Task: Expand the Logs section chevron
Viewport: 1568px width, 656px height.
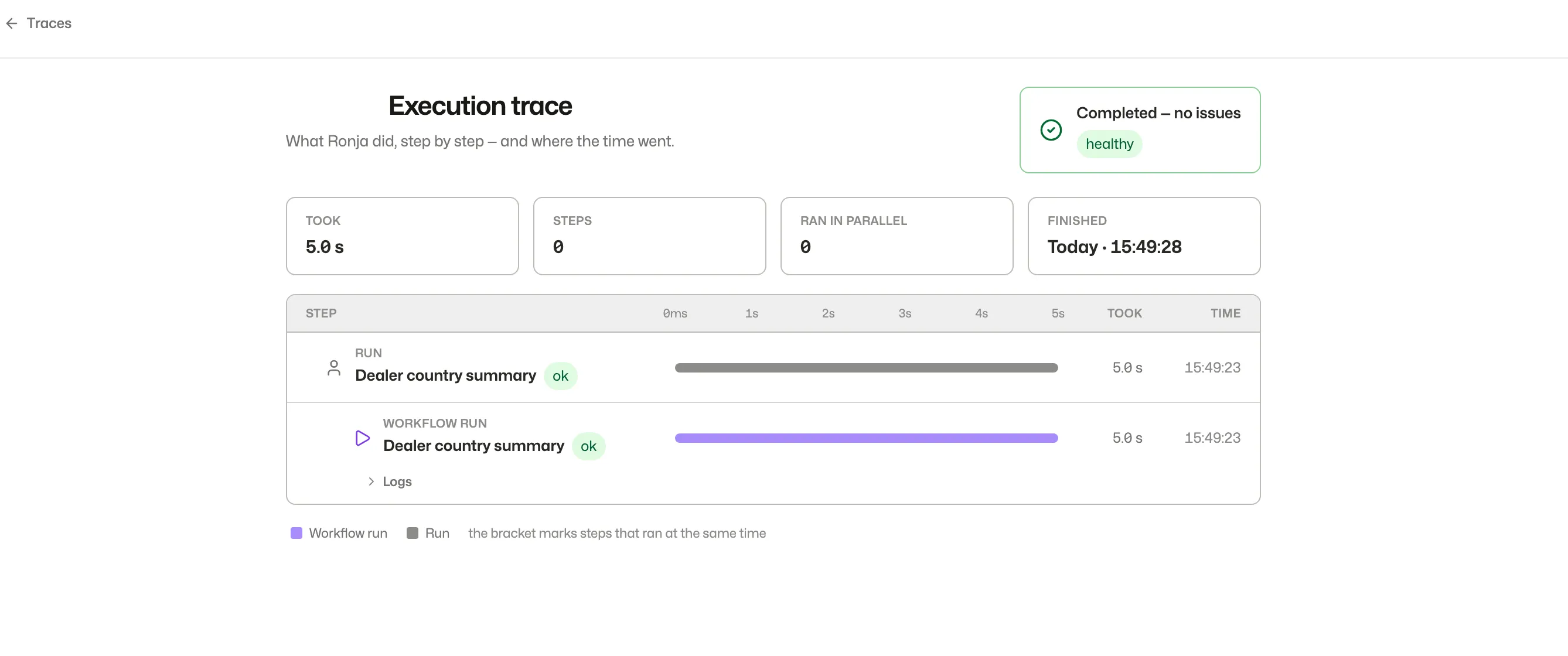Action: (371, 481)
